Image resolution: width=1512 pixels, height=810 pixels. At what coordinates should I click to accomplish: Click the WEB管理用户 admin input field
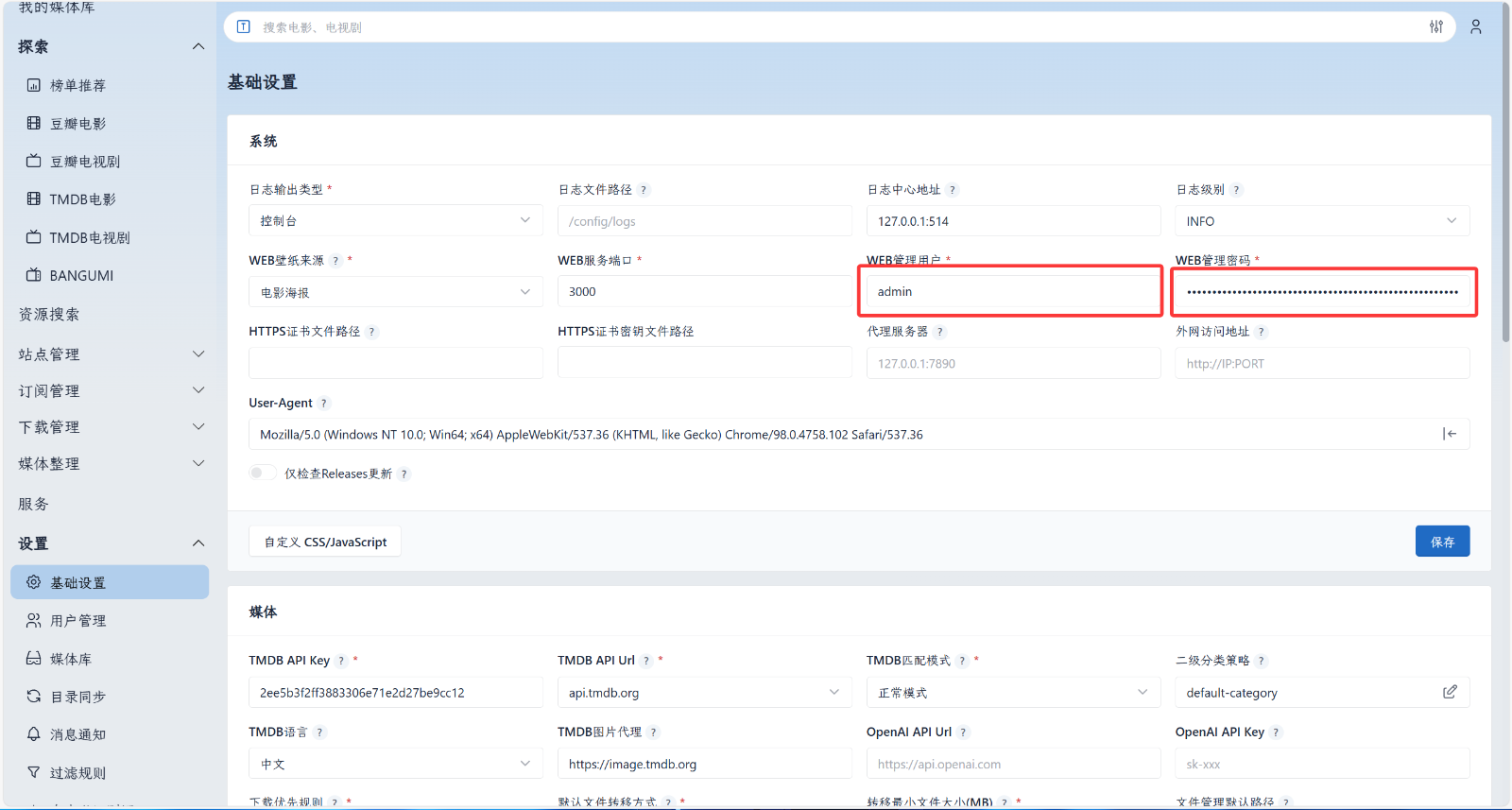click(x=1011, y=292)
